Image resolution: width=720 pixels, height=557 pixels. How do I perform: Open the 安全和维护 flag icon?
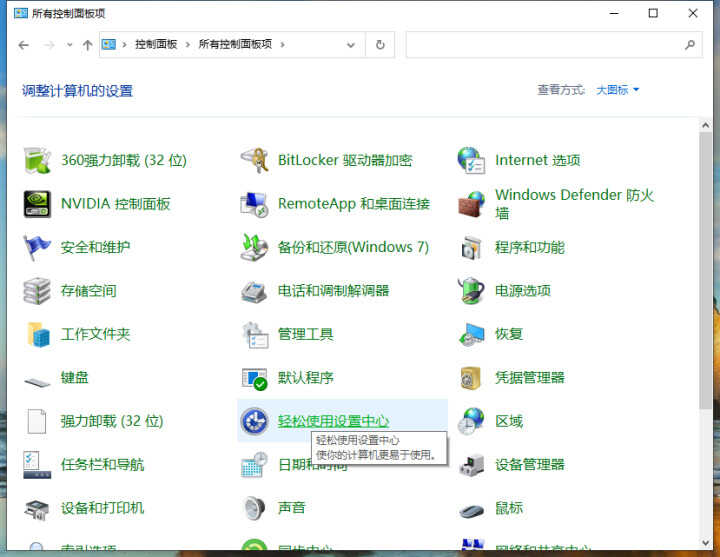coord(37,247)
